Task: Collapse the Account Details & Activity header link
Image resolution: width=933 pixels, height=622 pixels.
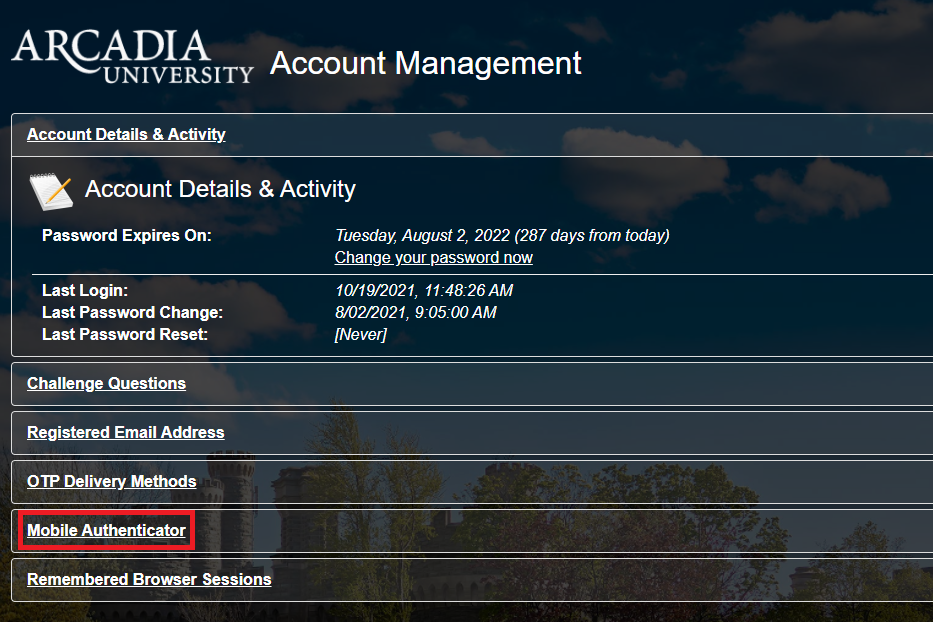Action: pyautogui.click(x=126, y=135)
